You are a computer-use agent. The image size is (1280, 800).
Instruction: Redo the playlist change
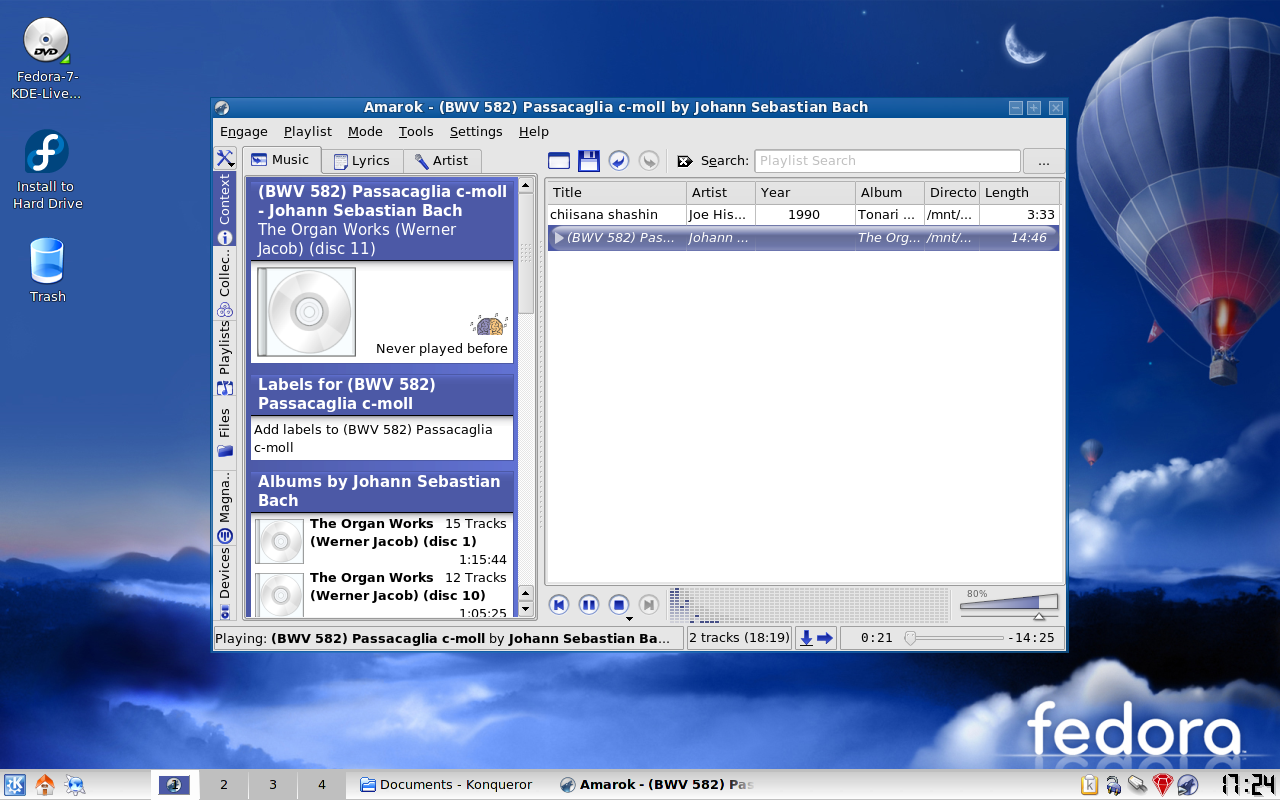pos(649,160)
